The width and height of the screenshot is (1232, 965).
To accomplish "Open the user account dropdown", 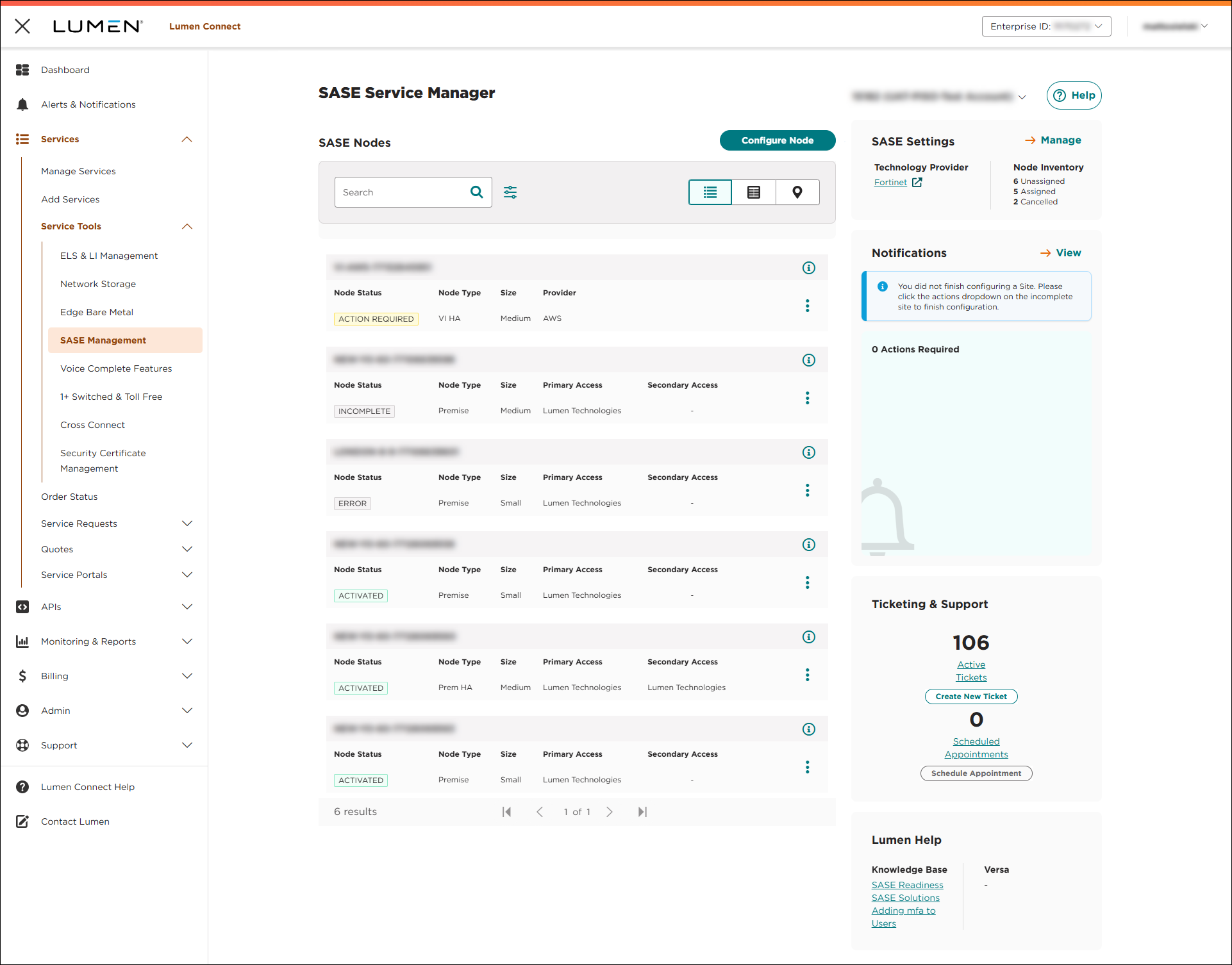I will (1176, 26).
